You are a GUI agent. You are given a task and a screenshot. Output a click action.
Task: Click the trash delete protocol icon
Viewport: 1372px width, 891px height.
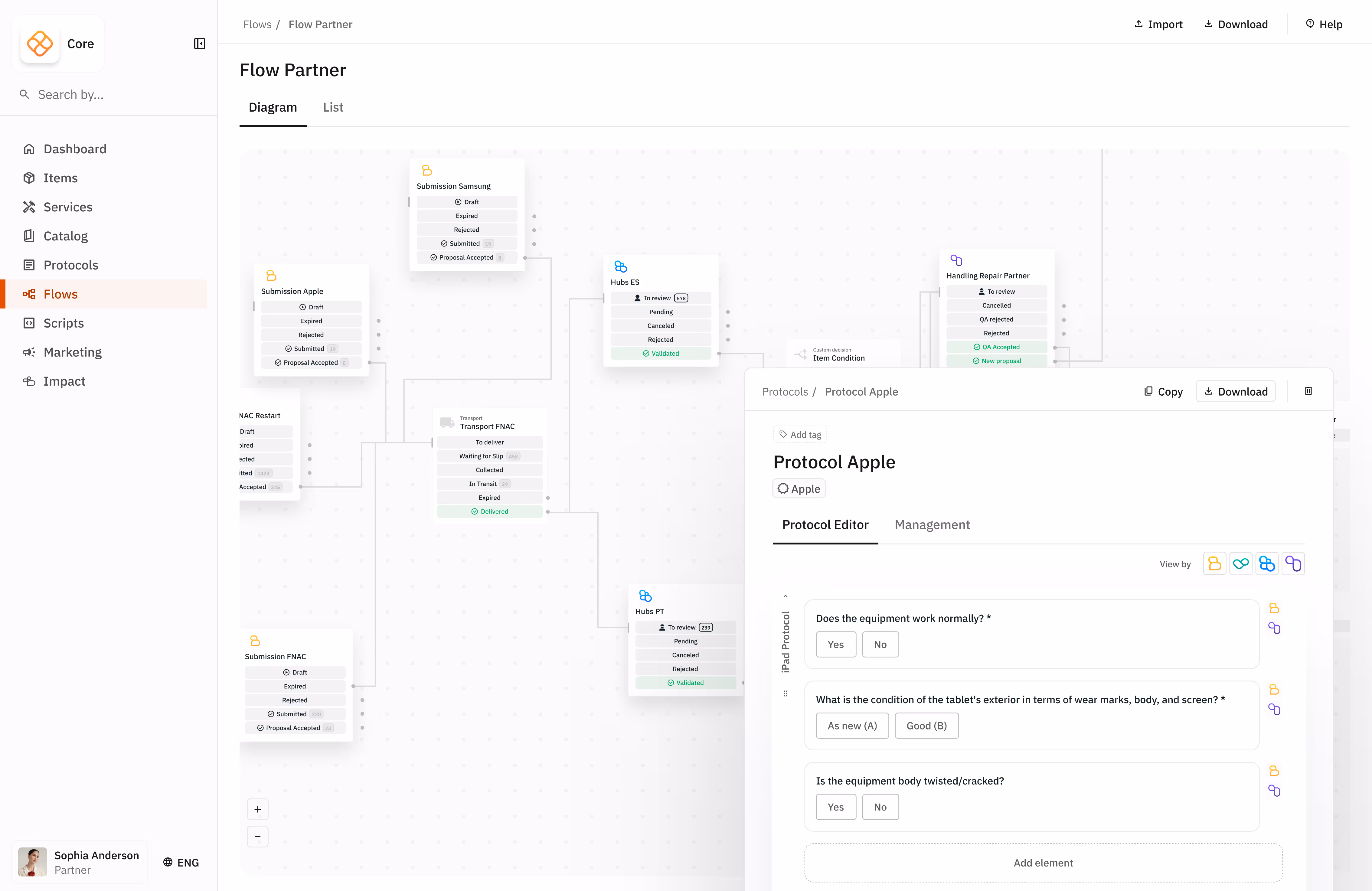point(1308,391)
